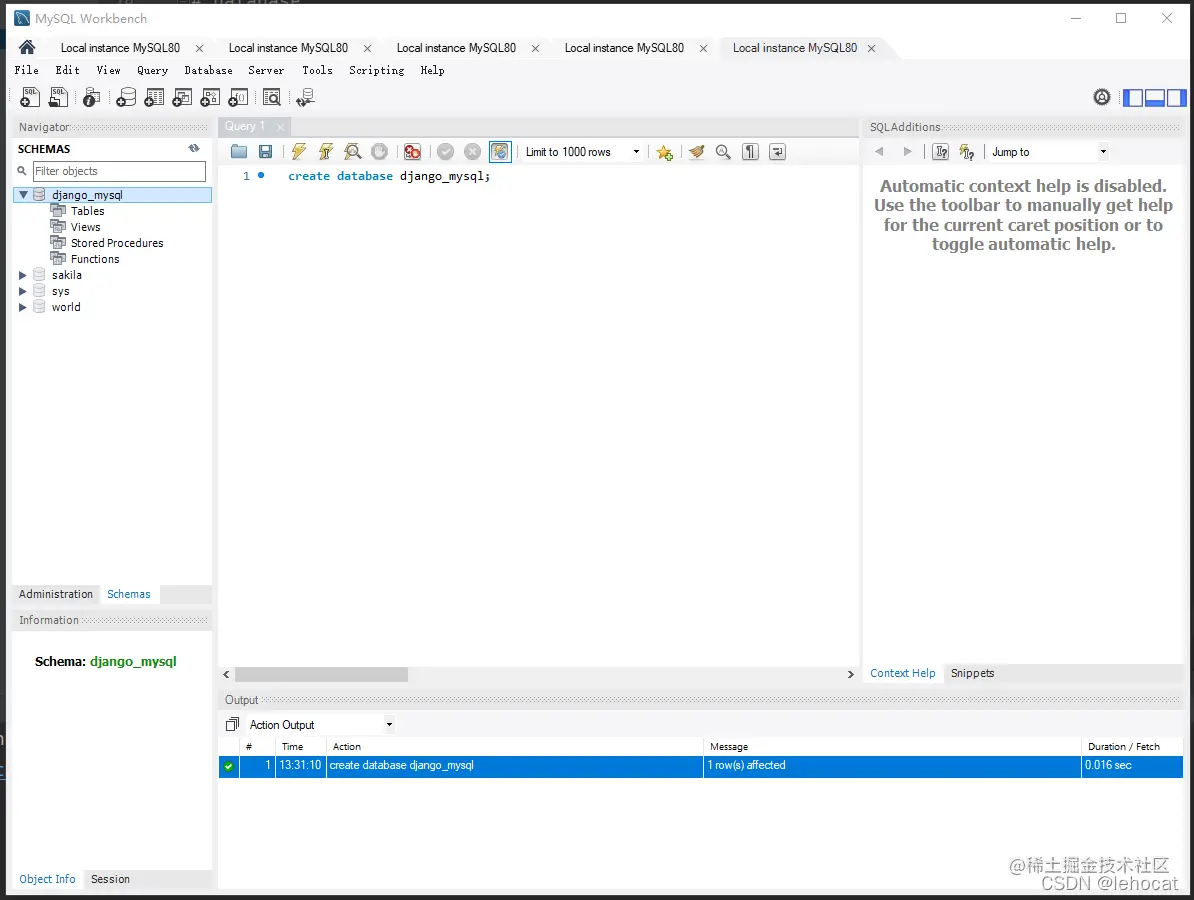Toggle word wrapping in editor
The width and height of the screenshot is (1194, 900).
tap(777, 152)
